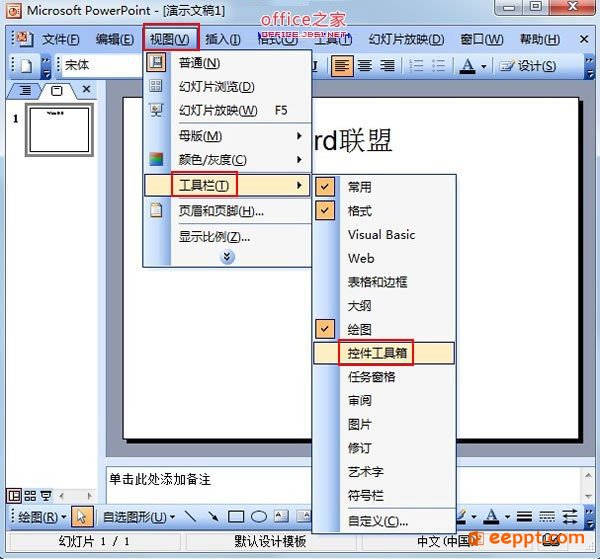Expand the 母版(M) submenu
Screen dimensions: 600x559
[x=227, y=136]
